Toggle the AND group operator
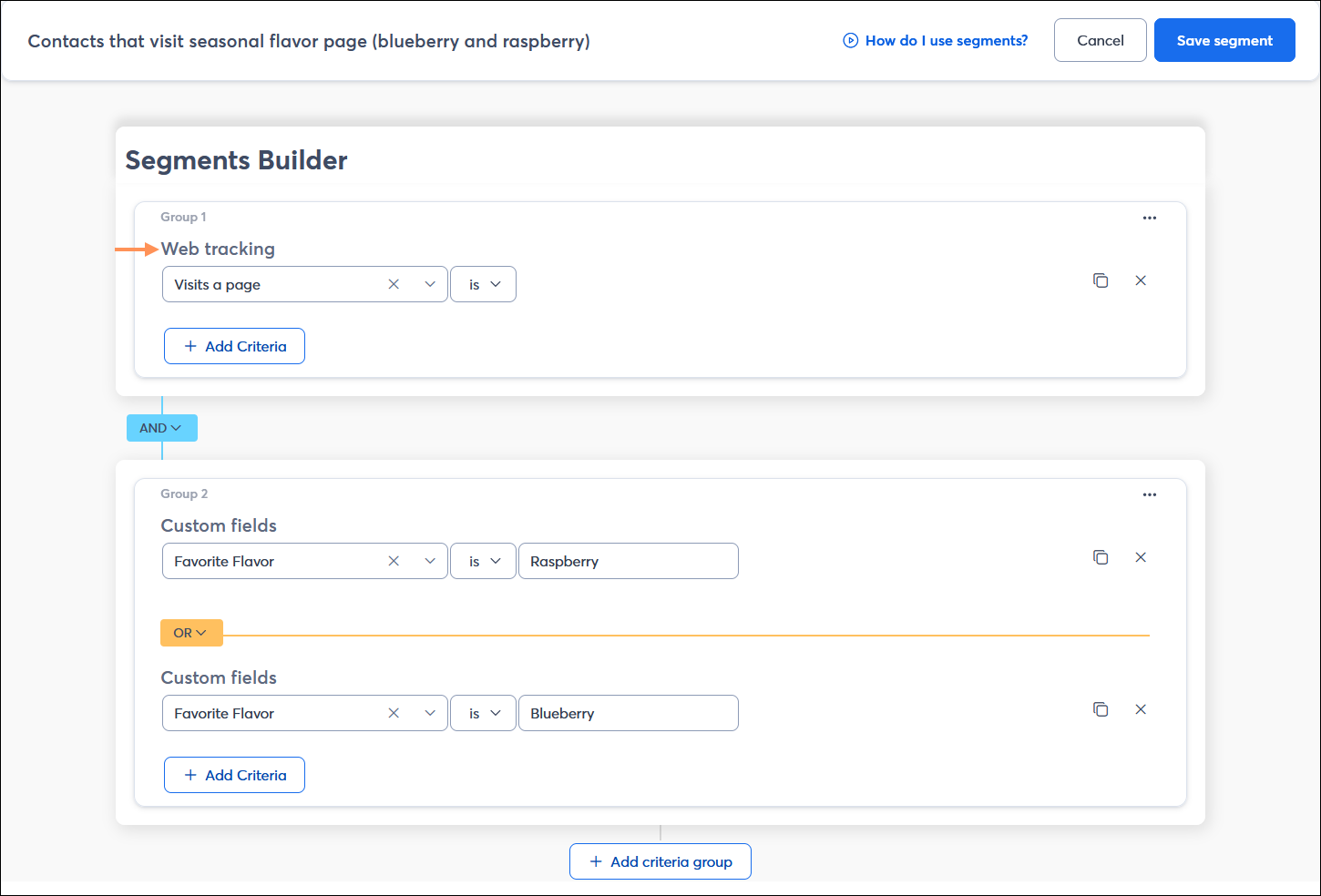The height and width of the screenshot is (896, 1321). 161,428
